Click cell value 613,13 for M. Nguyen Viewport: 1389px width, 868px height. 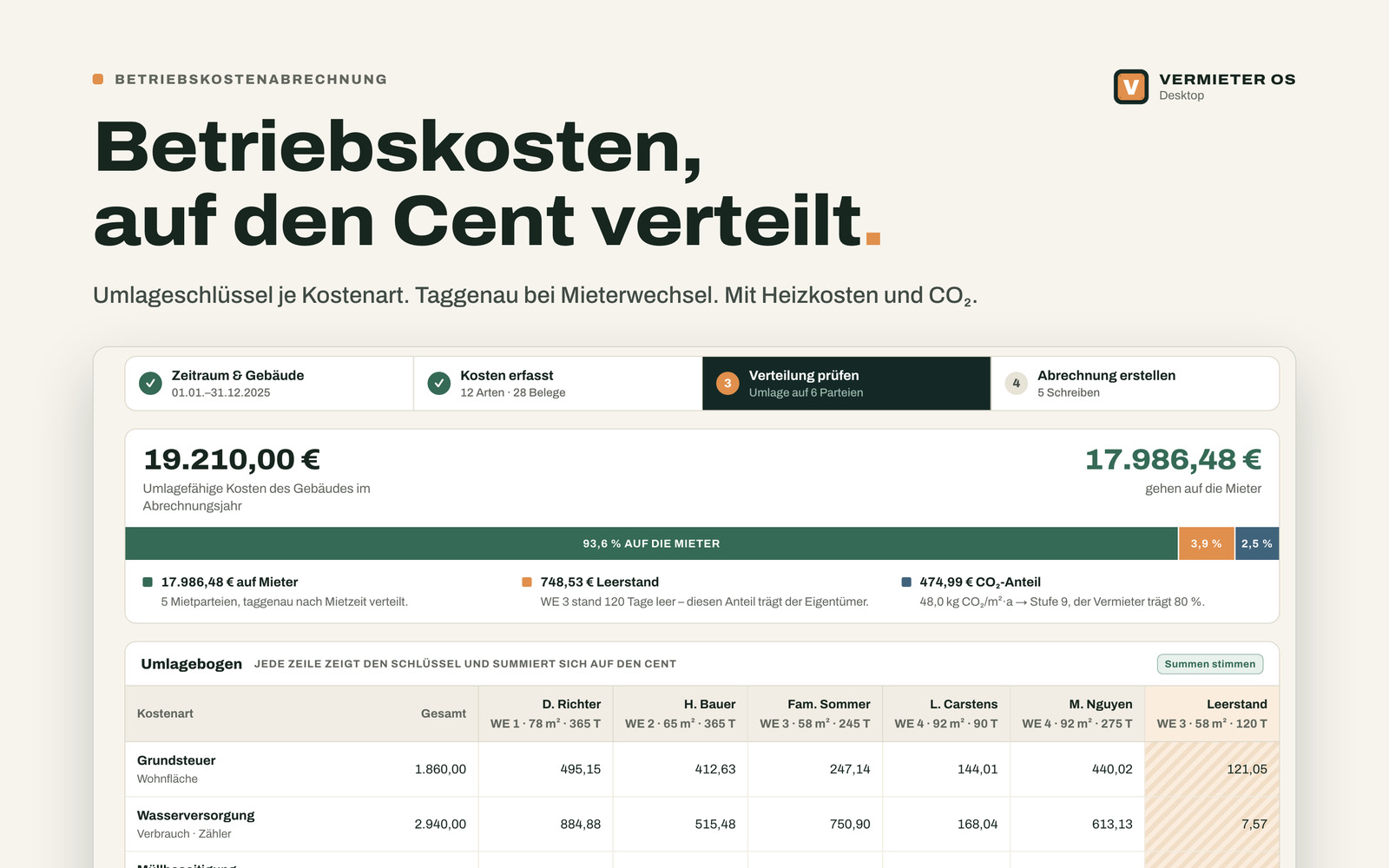1112,824
